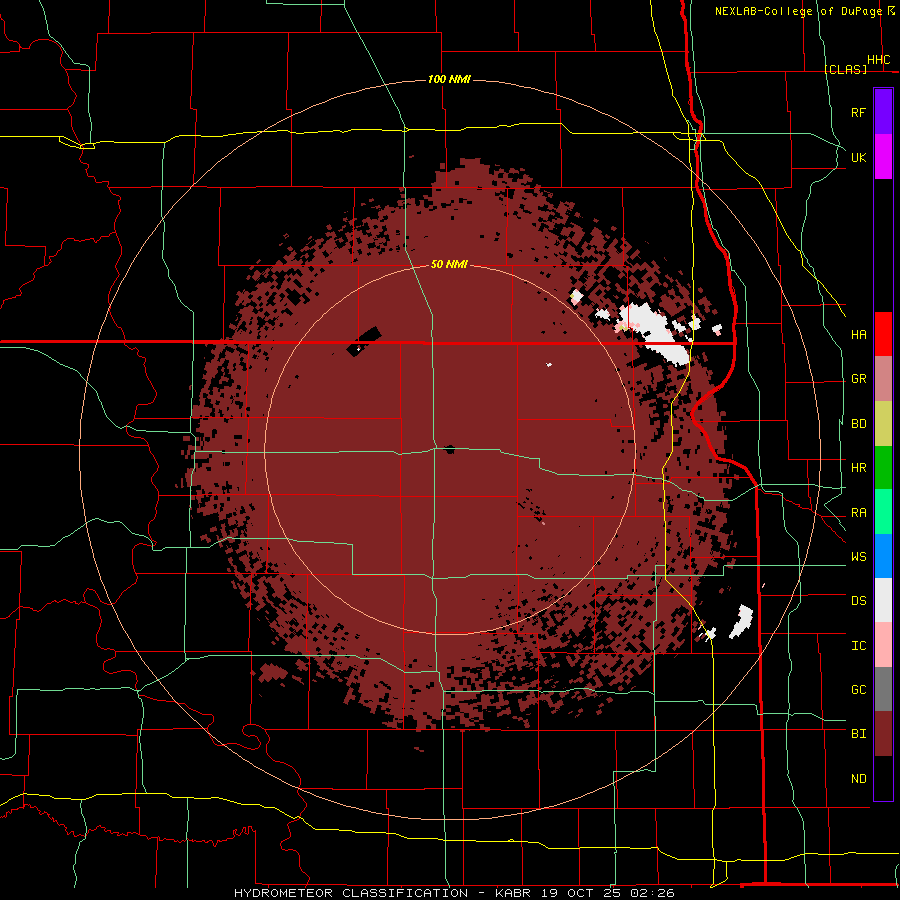900x900 pixels.
Task: Click the 100 NMI range ring label
Action: [449, 79]
